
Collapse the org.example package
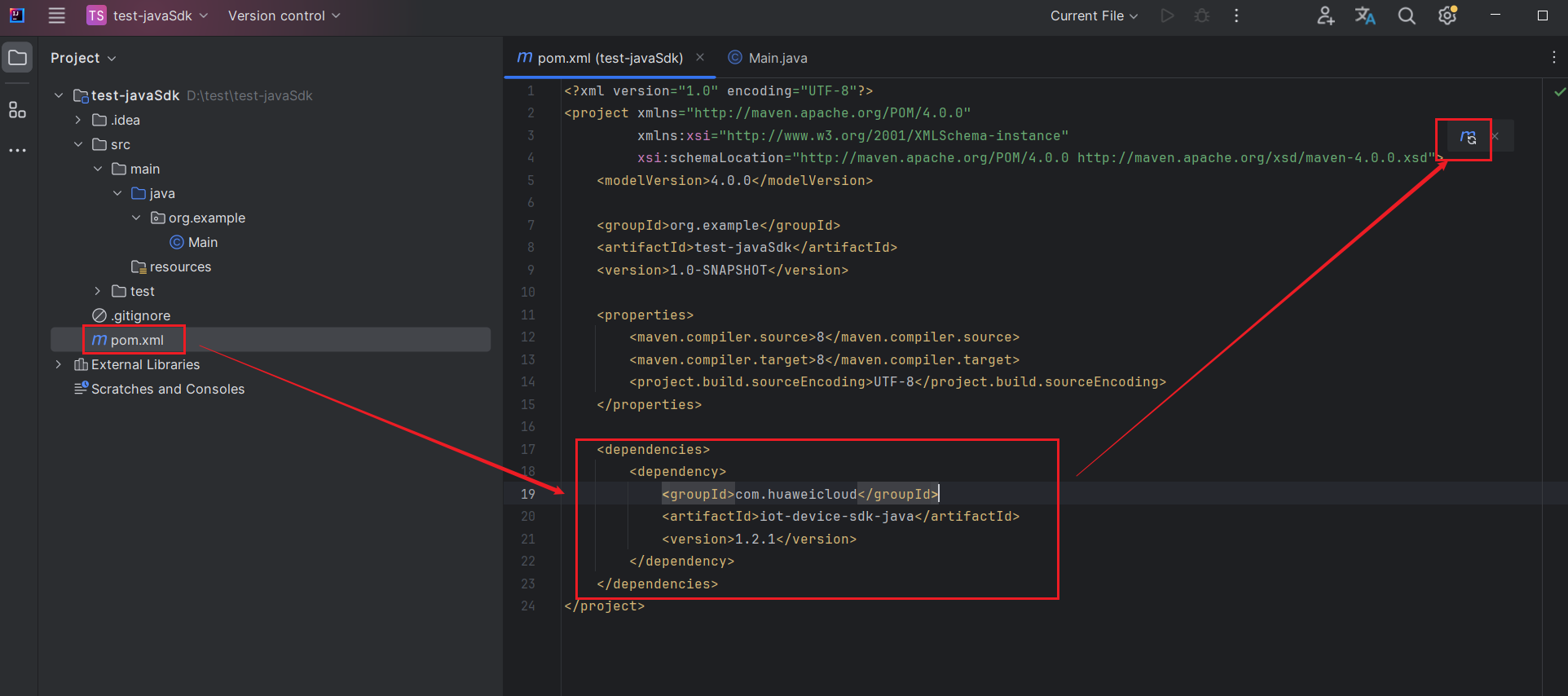click(136, 218)
